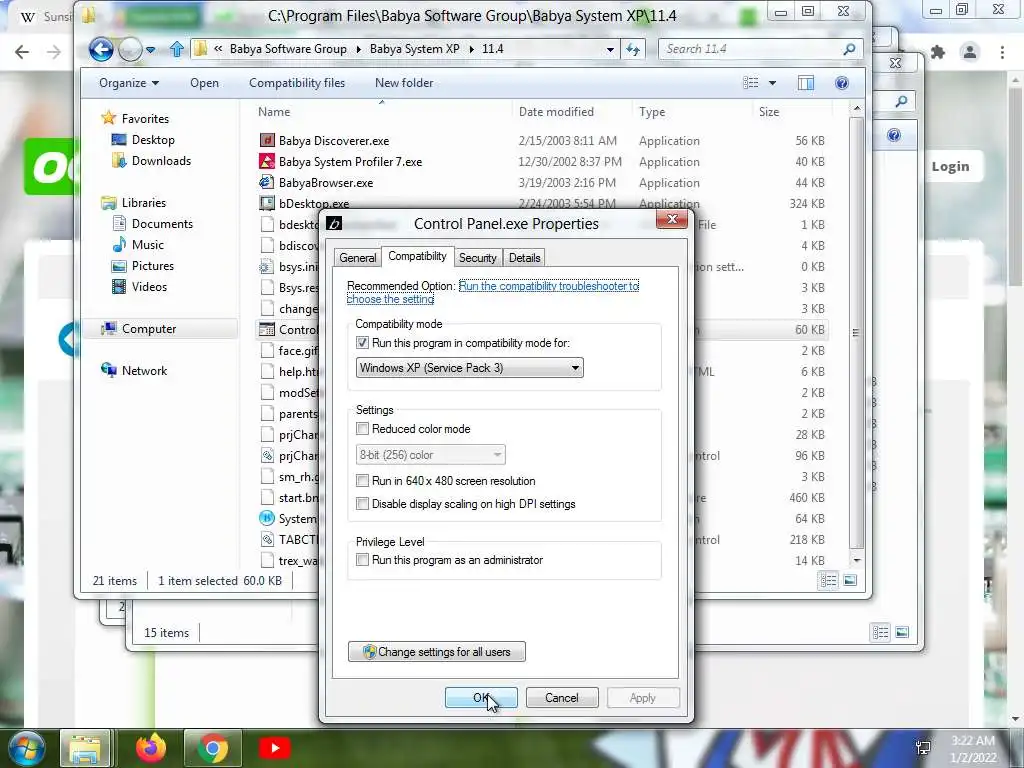Viewport: 1024px width, 768px height.
Task: Open the Windows XP (Service Pack 3) dropdown
Action: pyautogui.click(x=470, y=368)
